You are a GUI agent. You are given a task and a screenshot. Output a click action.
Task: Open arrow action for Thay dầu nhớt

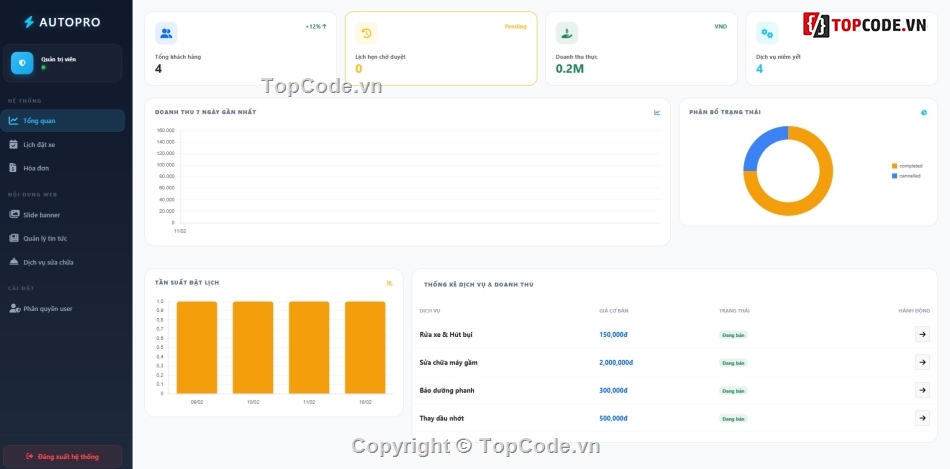click(922, 417)
